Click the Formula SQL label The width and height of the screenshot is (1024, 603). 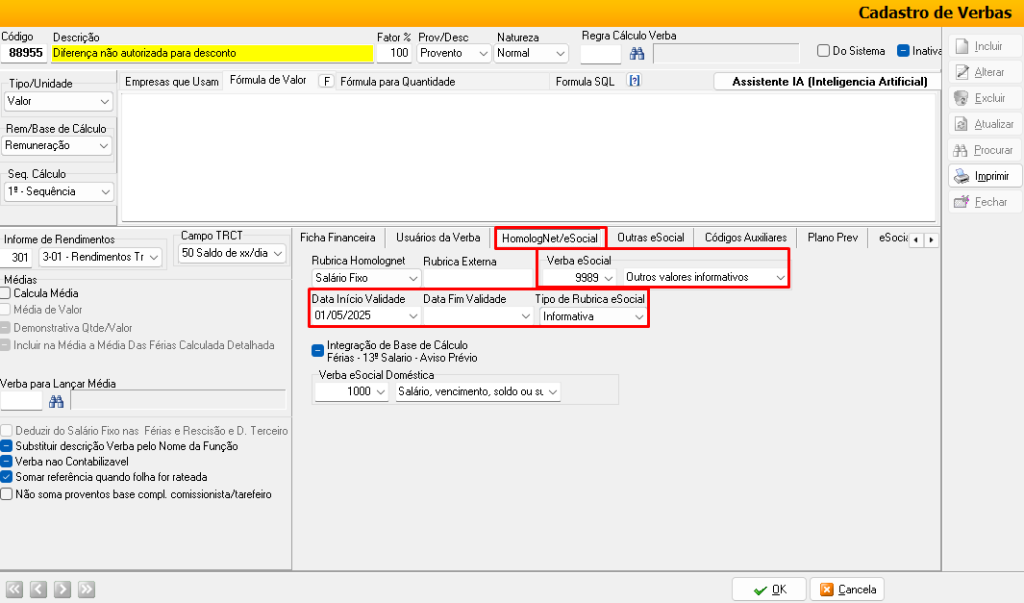pos(585,82)
